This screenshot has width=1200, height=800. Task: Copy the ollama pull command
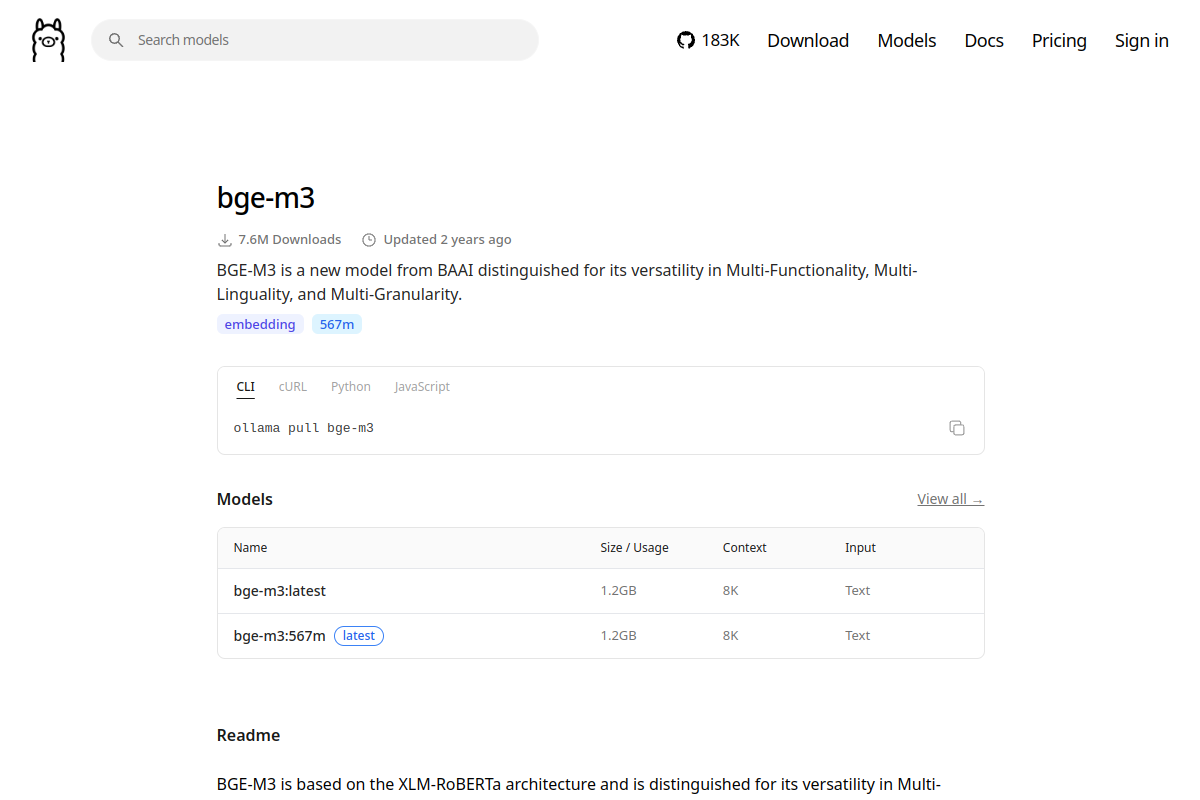point(957,428)
